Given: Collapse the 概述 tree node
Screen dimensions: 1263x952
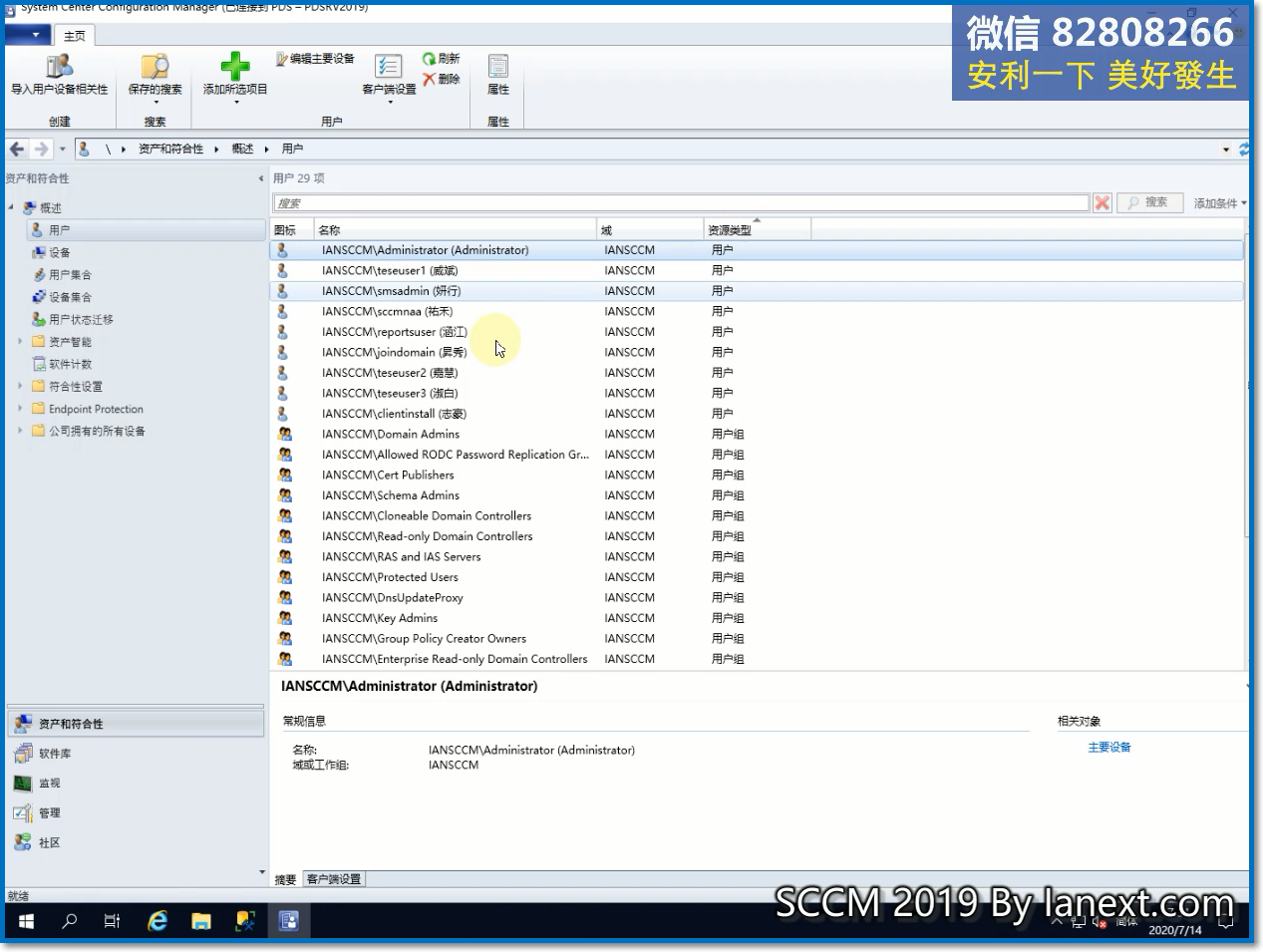Looking at the screenshot, I should click(11, 207).
